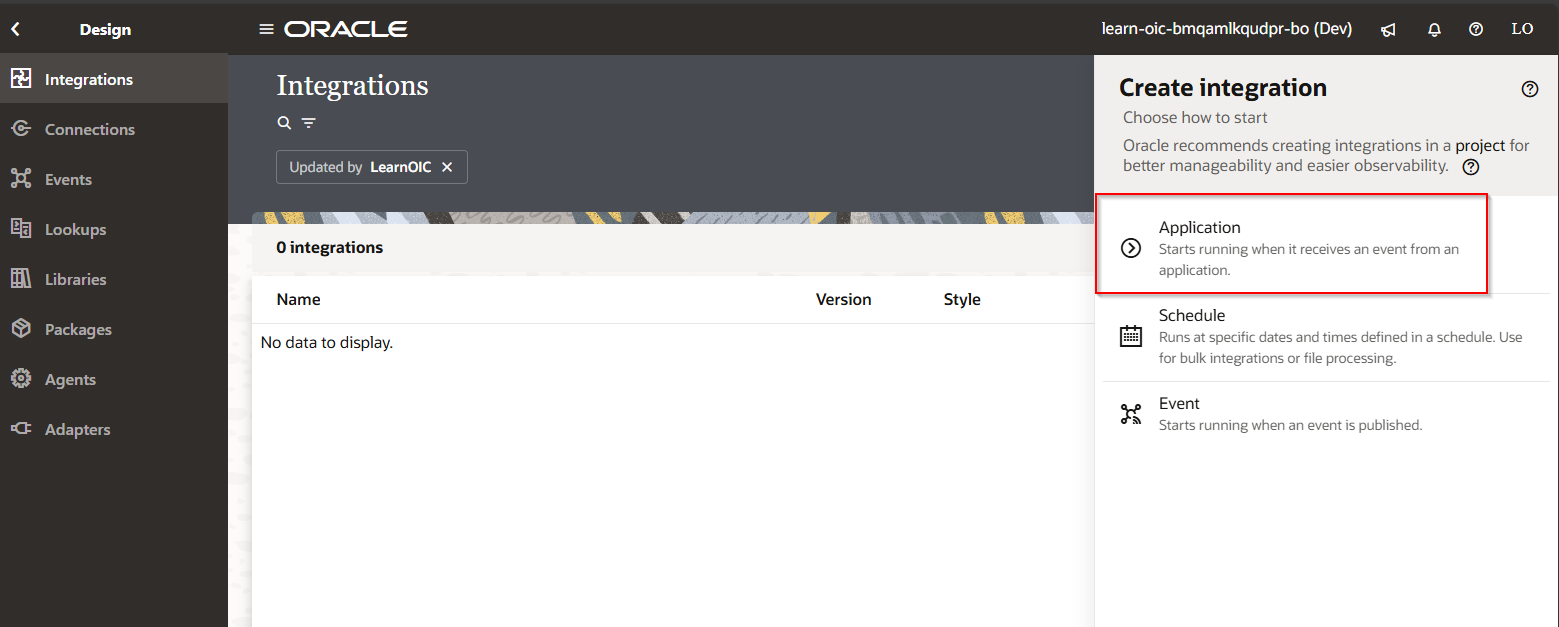Open the Events section

(x=68, y=180)
